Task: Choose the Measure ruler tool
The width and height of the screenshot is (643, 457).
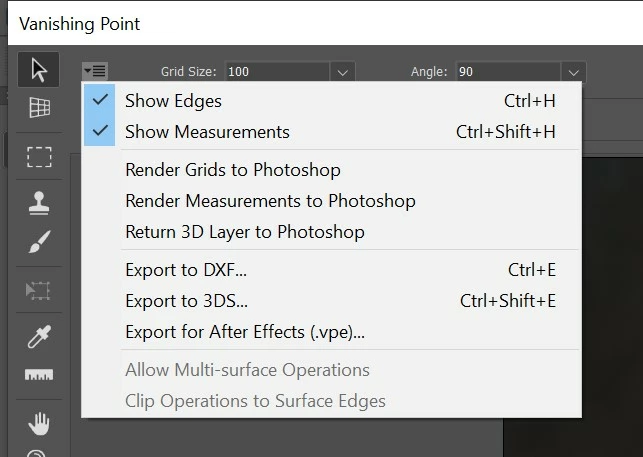Action: (x=39, y=375)
